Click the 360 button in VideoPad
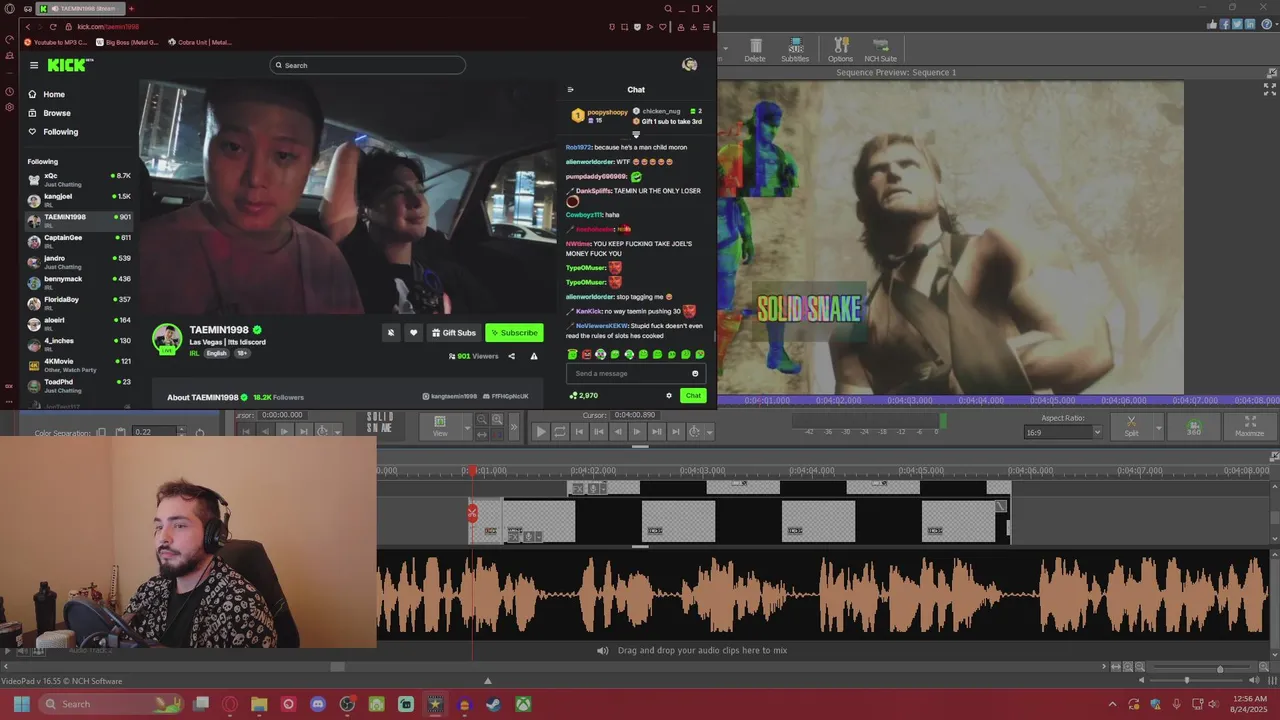The image size is (1280, 720). click(1193, 426)
